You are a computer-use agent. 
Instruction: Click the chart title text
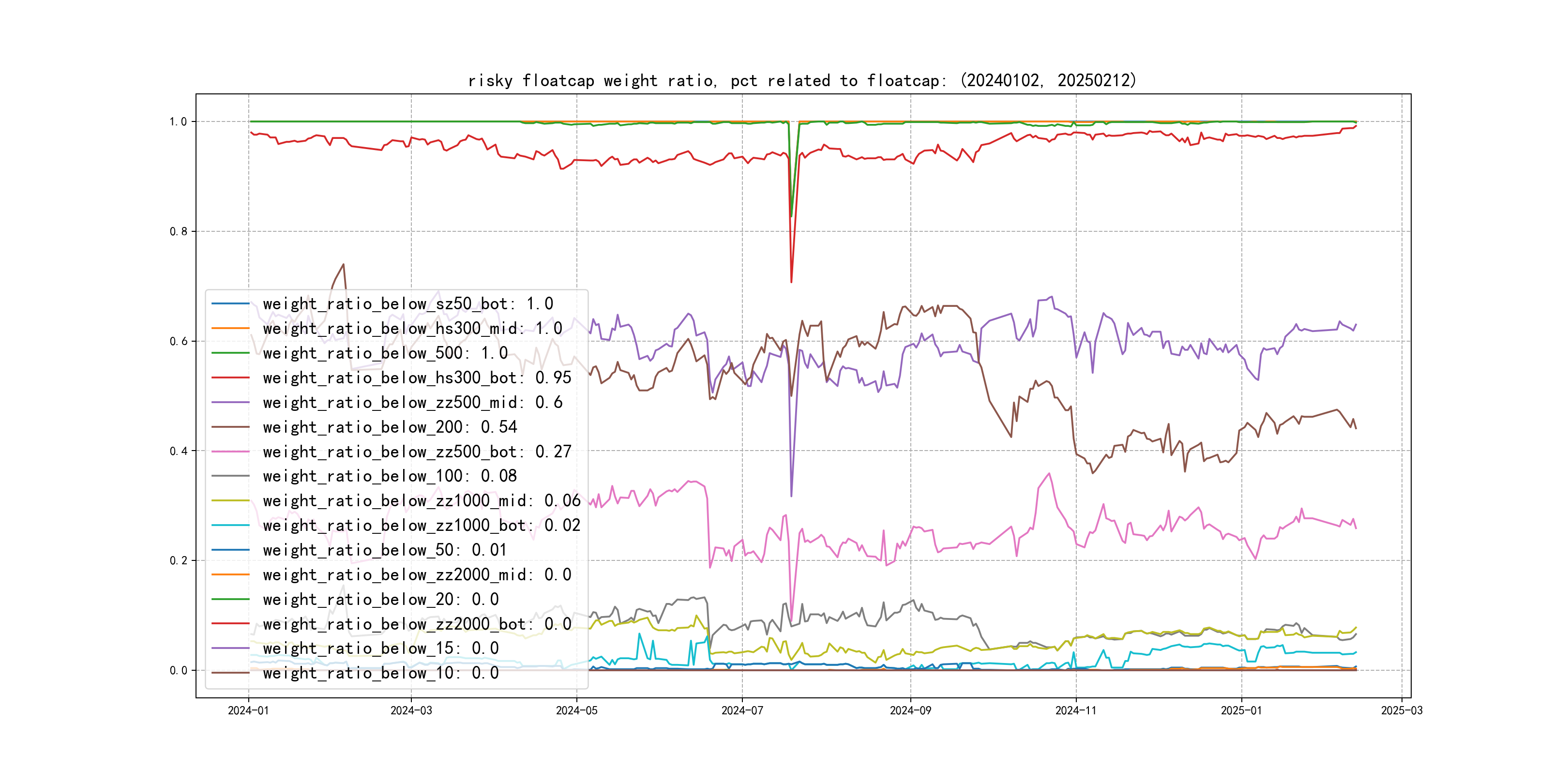coord(802,81)
